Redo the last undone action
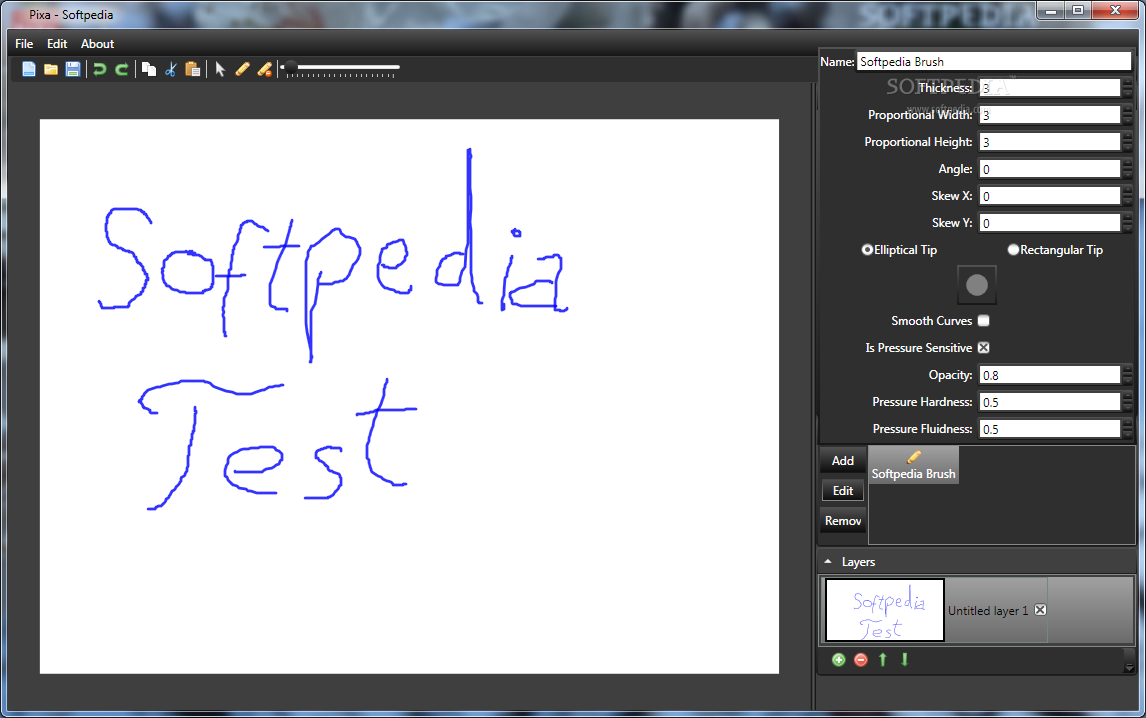The height and width of the screenshot is (718, 1146). 122,69
